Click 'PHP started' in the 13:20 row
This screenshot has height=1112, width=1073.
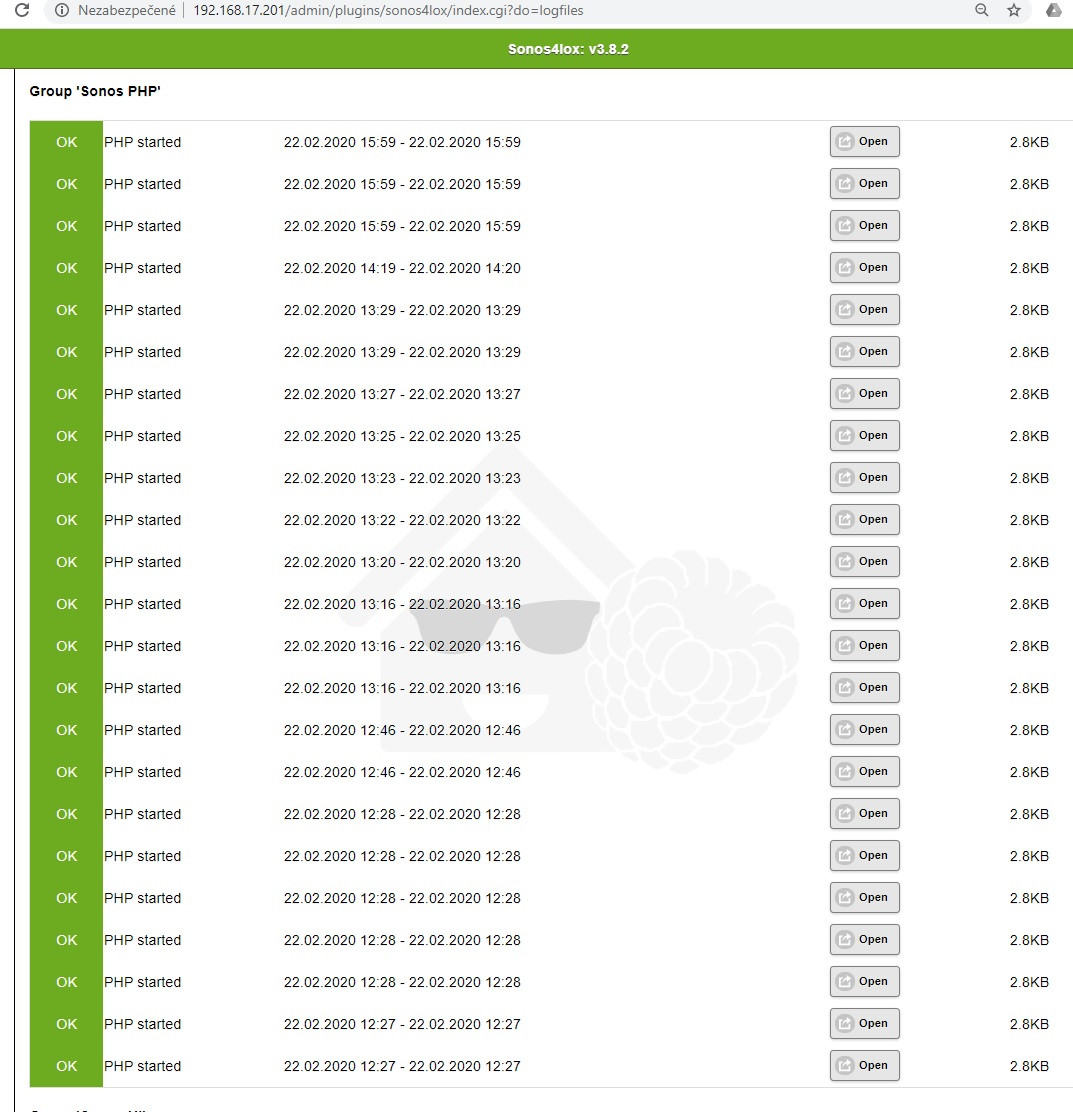click(143, 562)
